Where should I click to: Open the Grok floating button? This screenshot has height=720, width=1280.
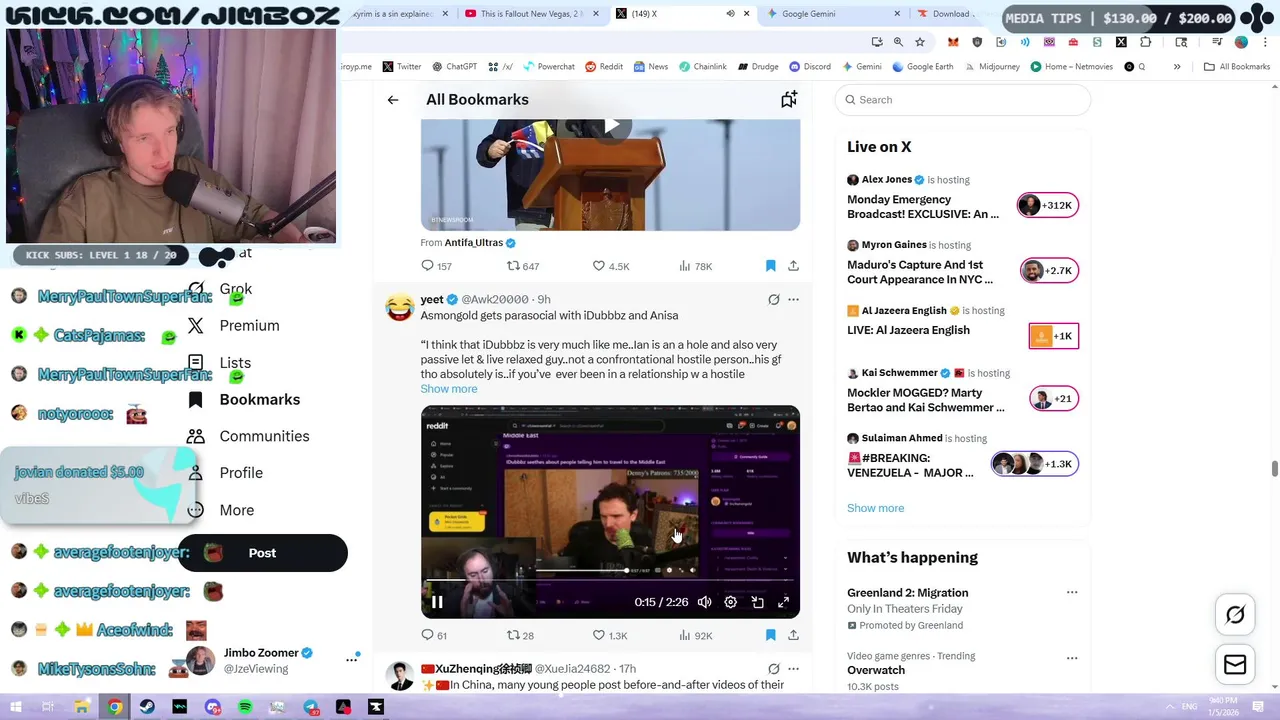tap(1235, 615)
